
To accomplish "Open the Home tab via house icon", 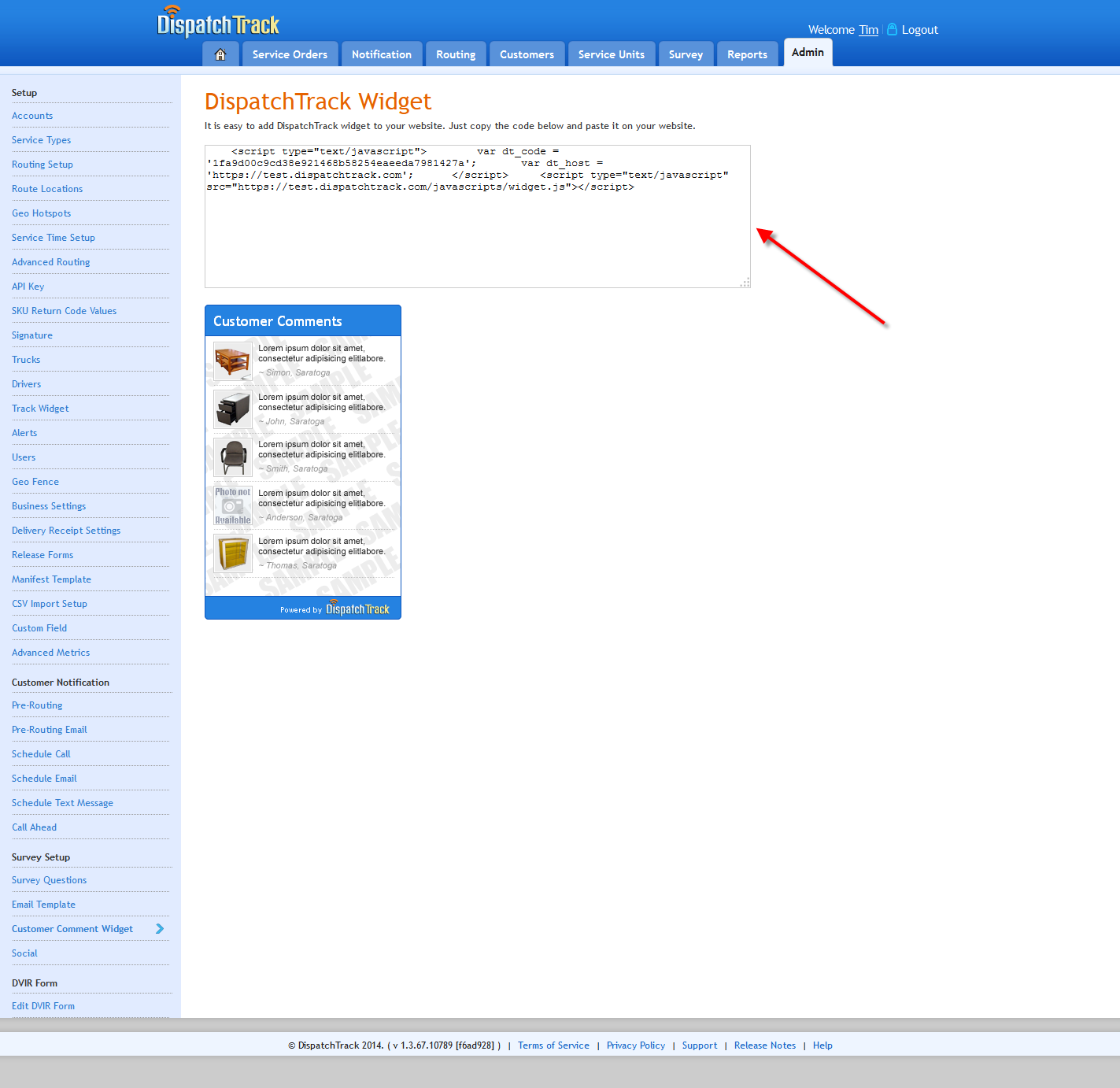I will click(x=220, y=54).
